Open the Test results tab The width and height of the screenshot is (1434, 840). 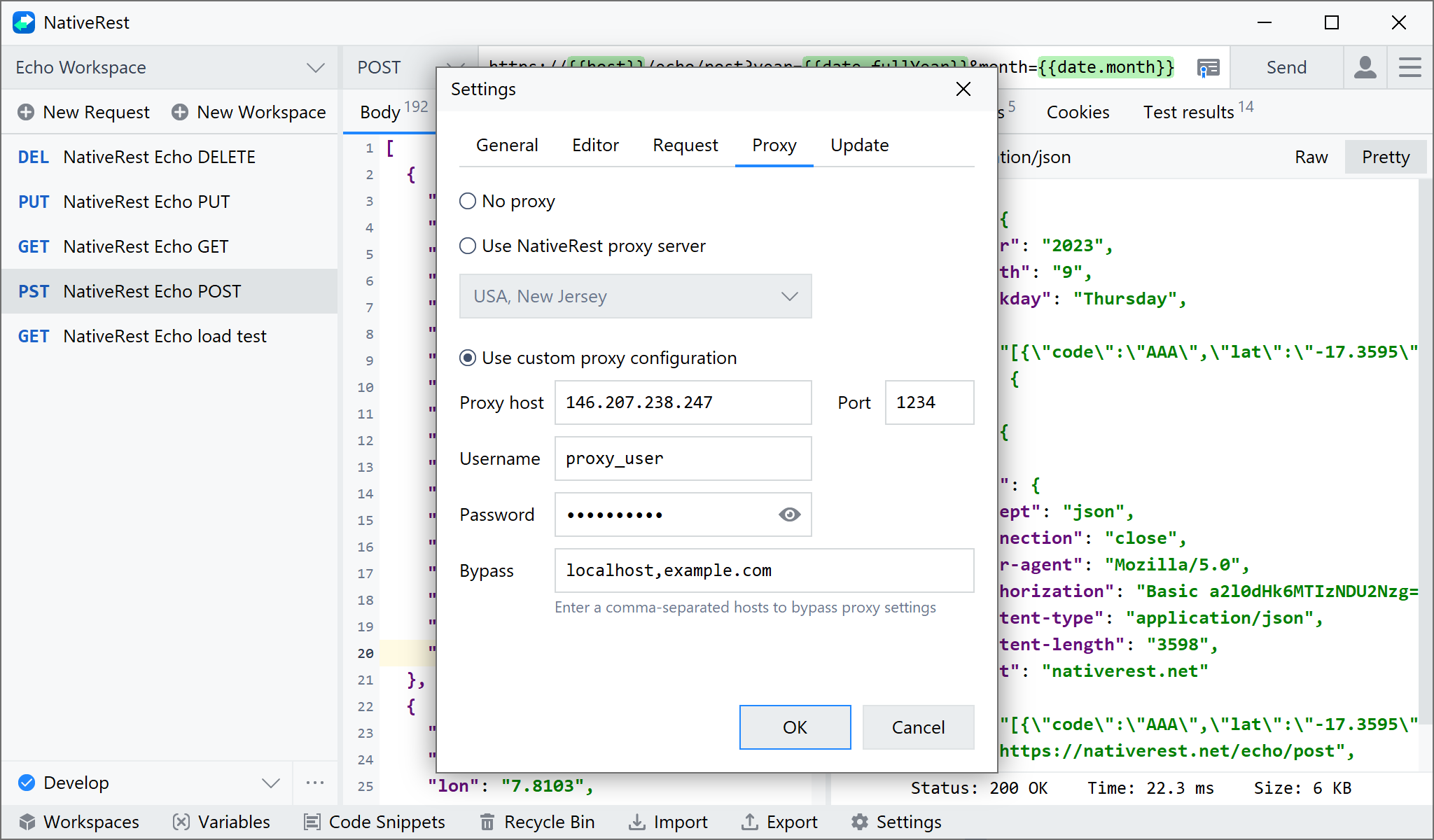[1197, 112]
